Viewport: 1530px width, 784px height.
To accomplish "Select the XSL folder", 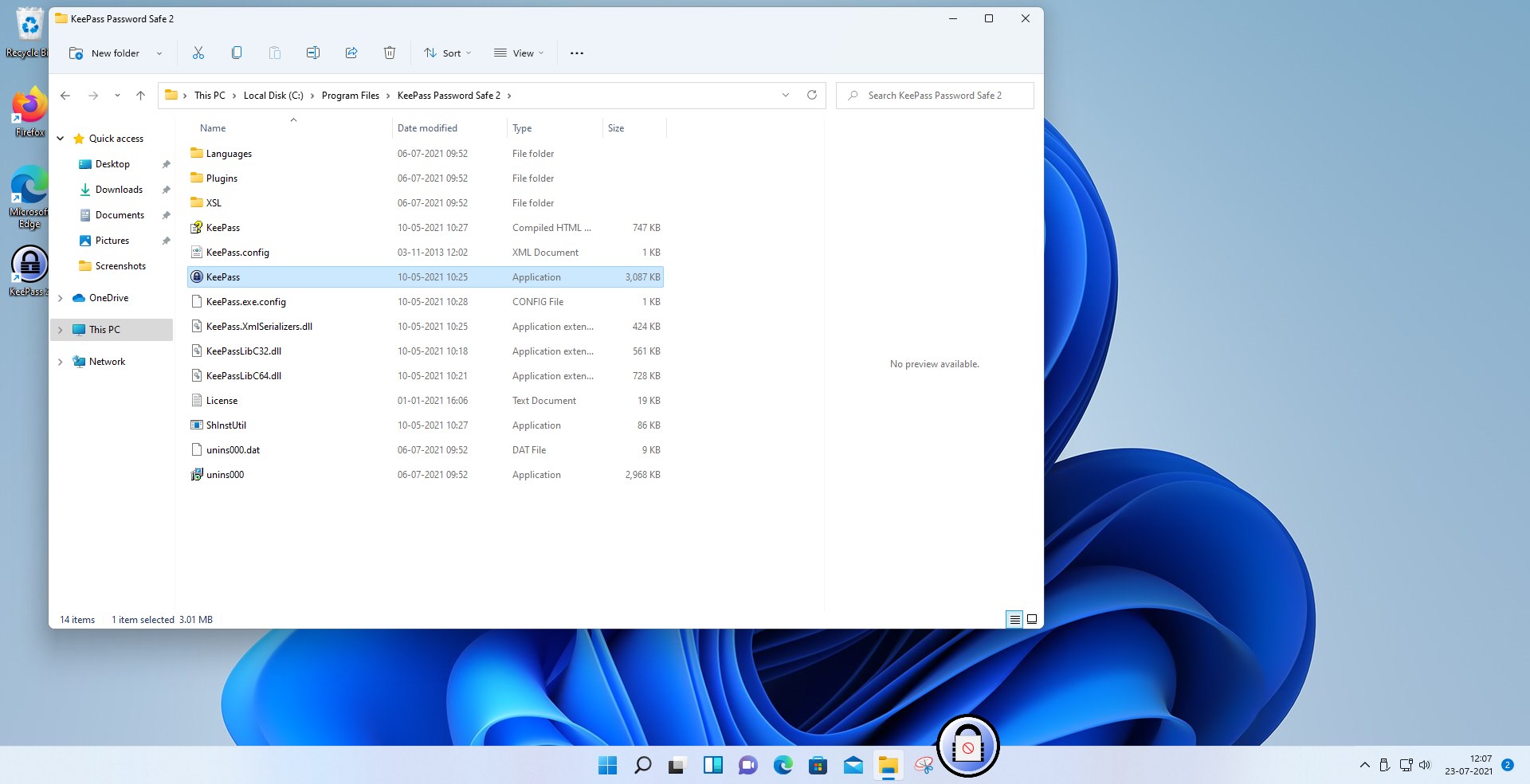I will coord(426,203).
